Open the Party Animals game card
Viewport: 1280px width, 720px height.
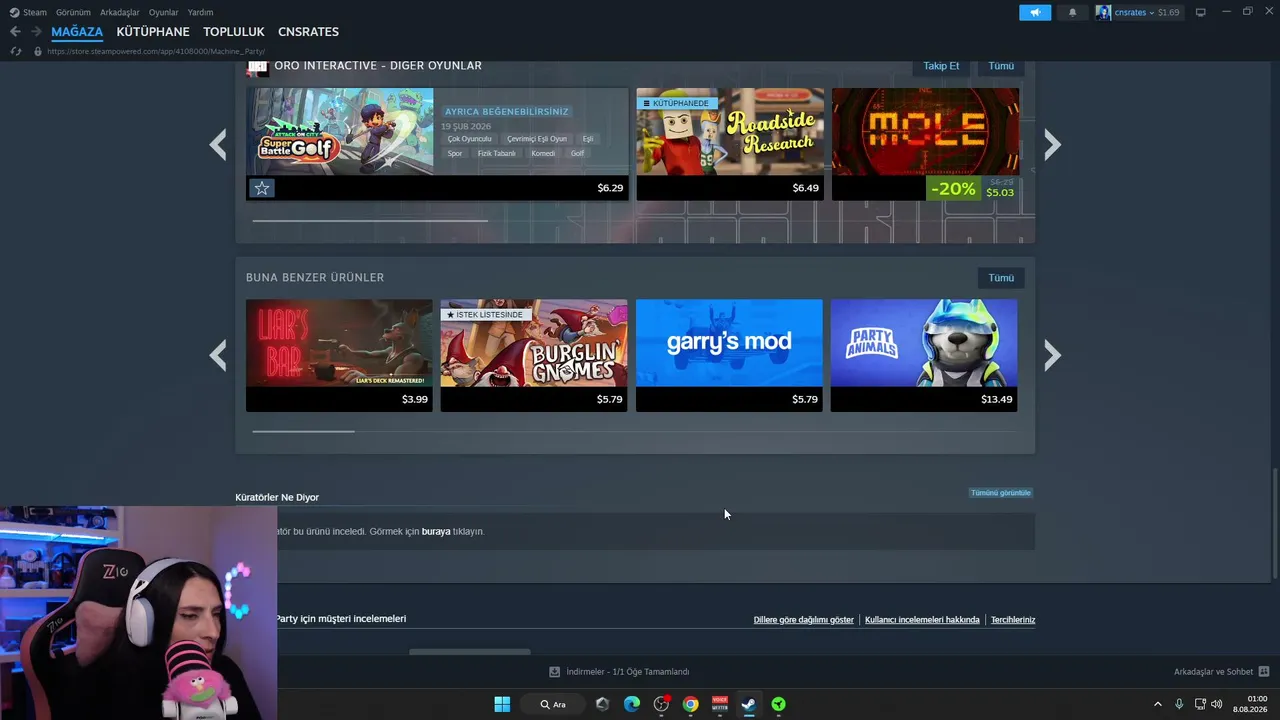(924, 355)
